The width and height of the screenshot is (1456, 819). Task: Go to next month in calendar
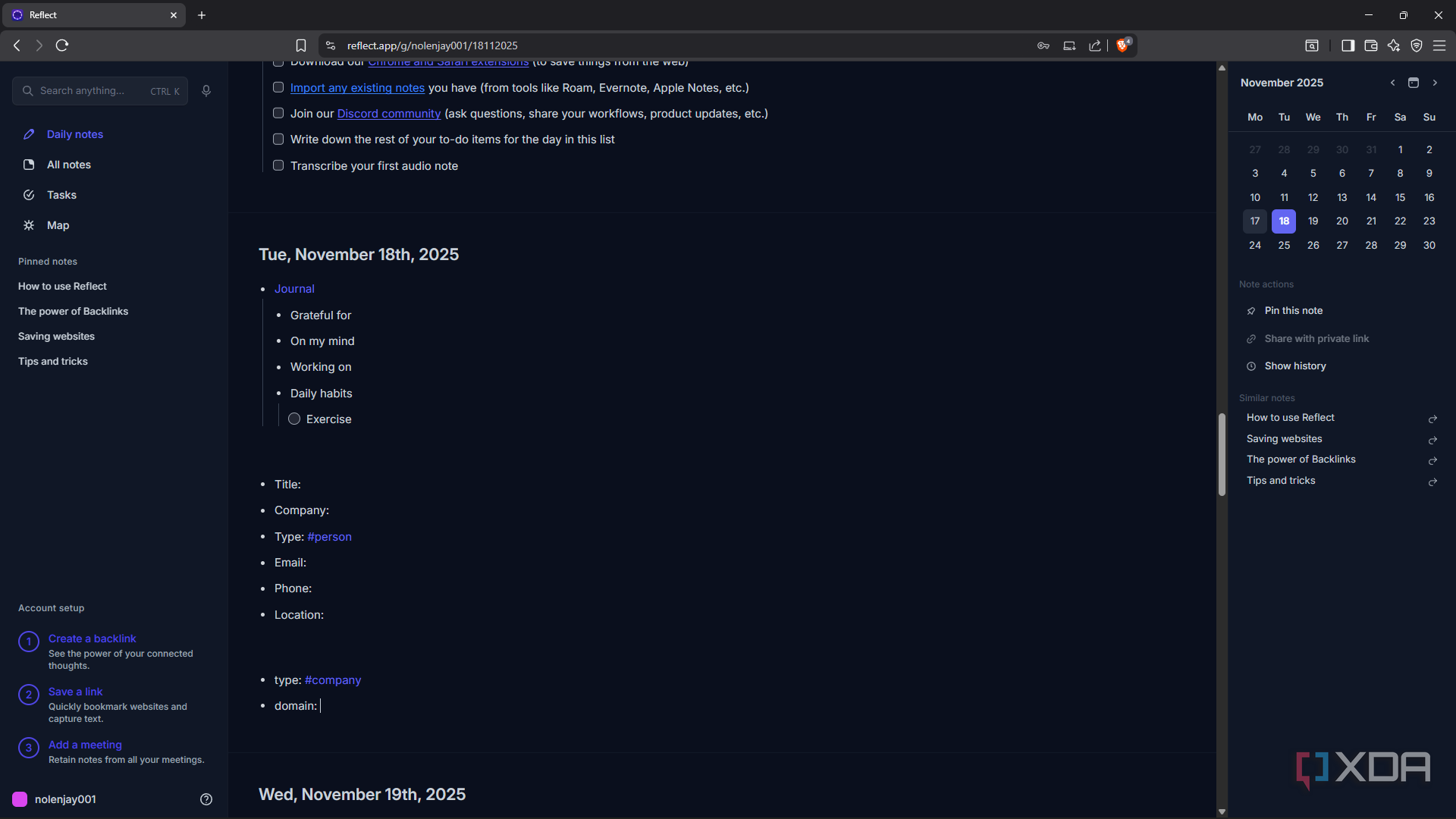tap(1435, 83)
